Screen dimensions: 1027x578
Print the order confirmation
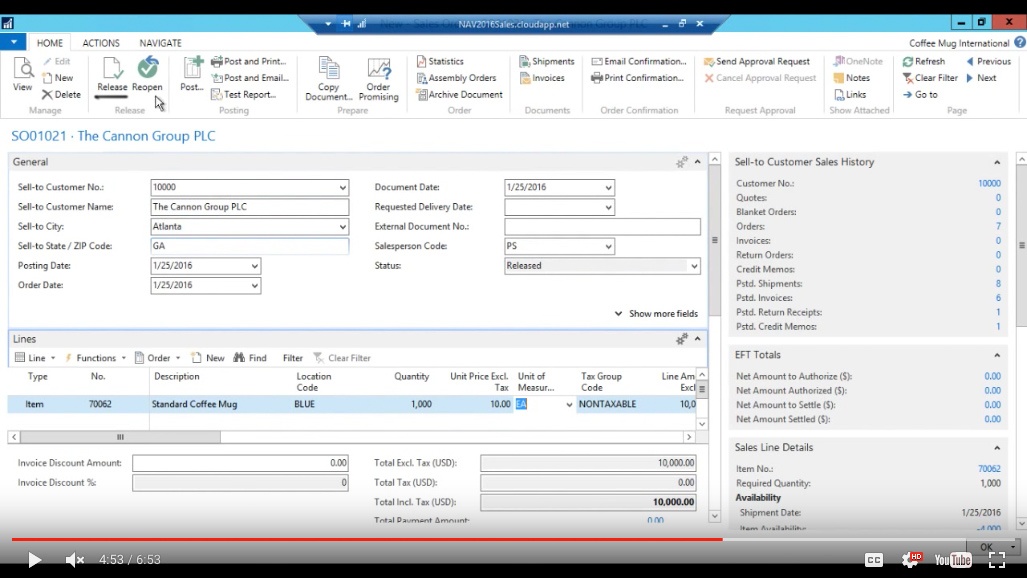point(637,78)
